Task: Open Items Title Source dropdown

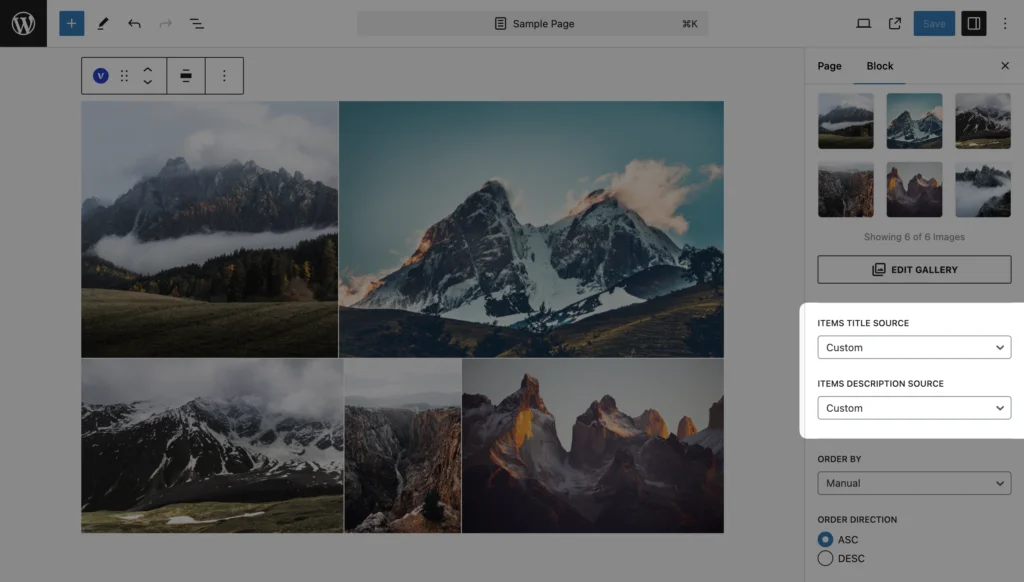Action: [914, 348]
